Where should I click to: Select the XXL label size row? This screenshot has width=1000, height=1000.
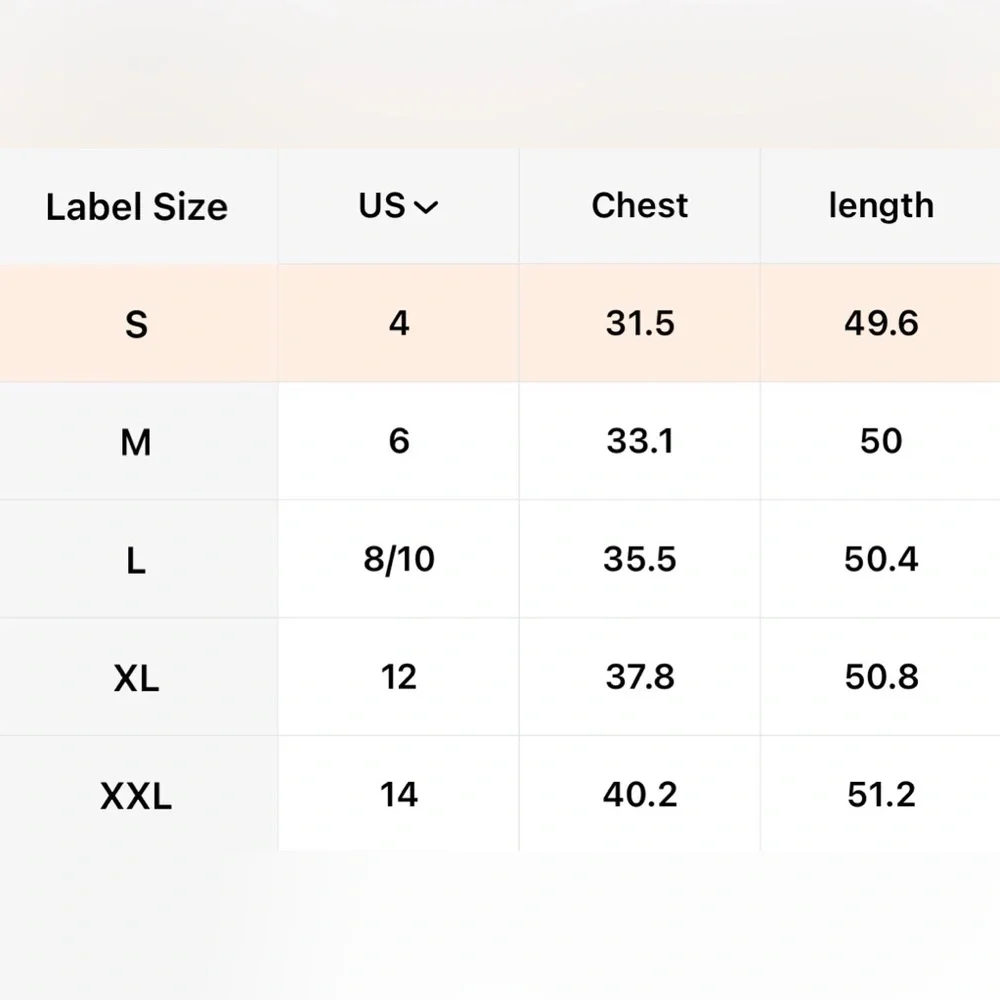pos(137,796)
